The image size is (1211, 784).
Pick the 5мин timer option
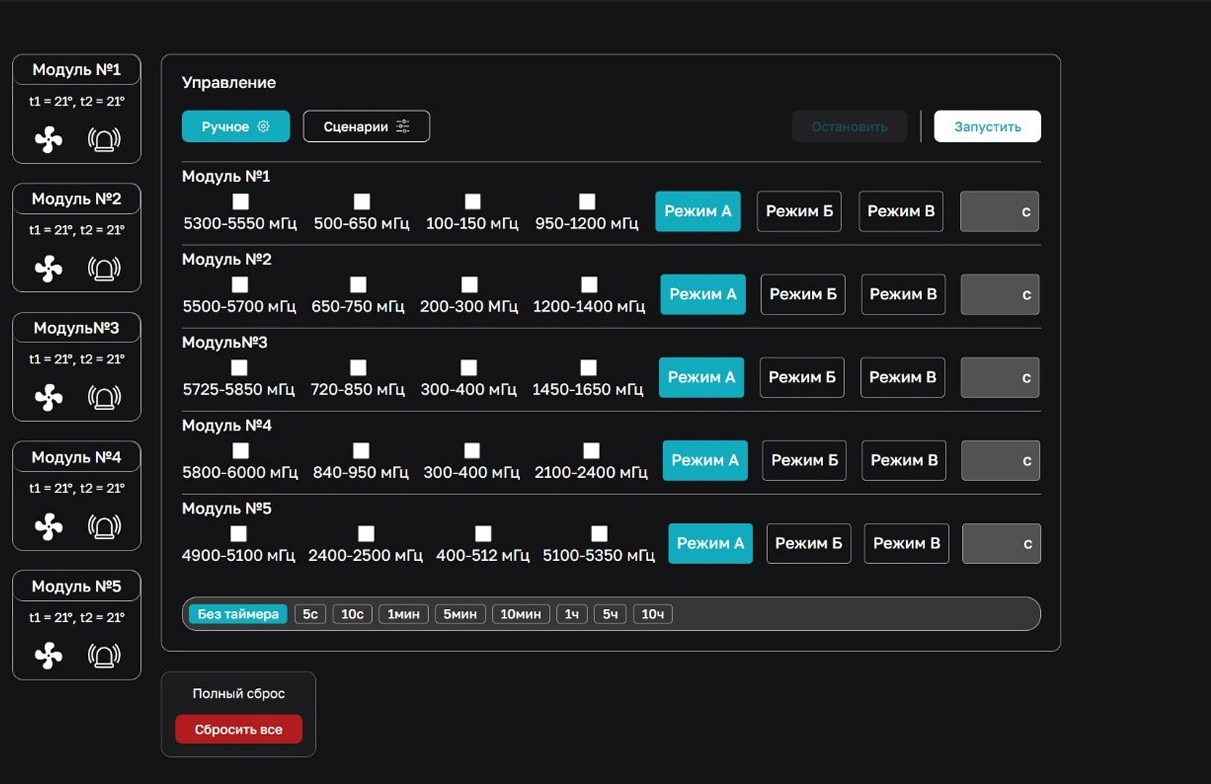tap(460, 614)
